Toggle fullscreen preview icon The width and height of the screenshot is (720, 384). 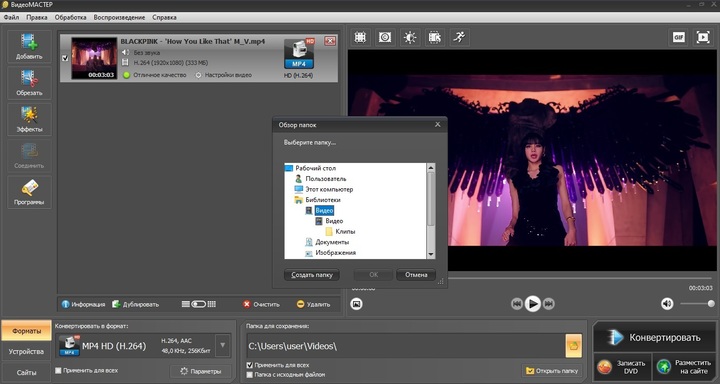[703, 37]
